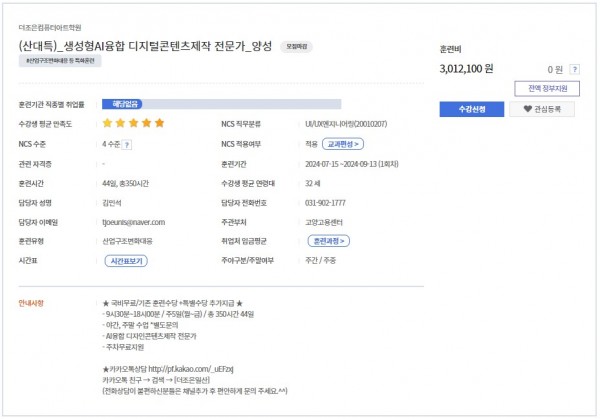
Task: Open the 시간표보기 timetable button
Action: (126, 261)
